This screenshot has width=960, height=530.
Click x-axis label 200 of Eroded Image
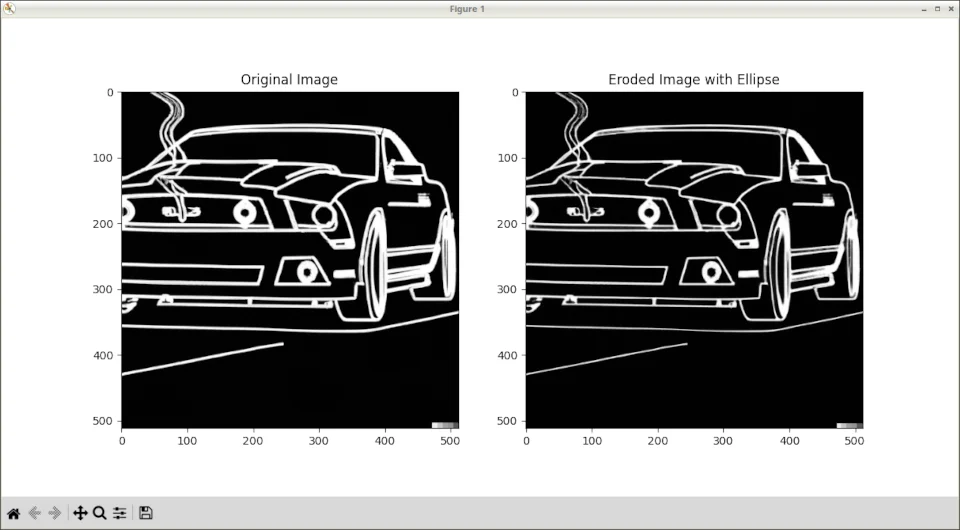[658, 441]
